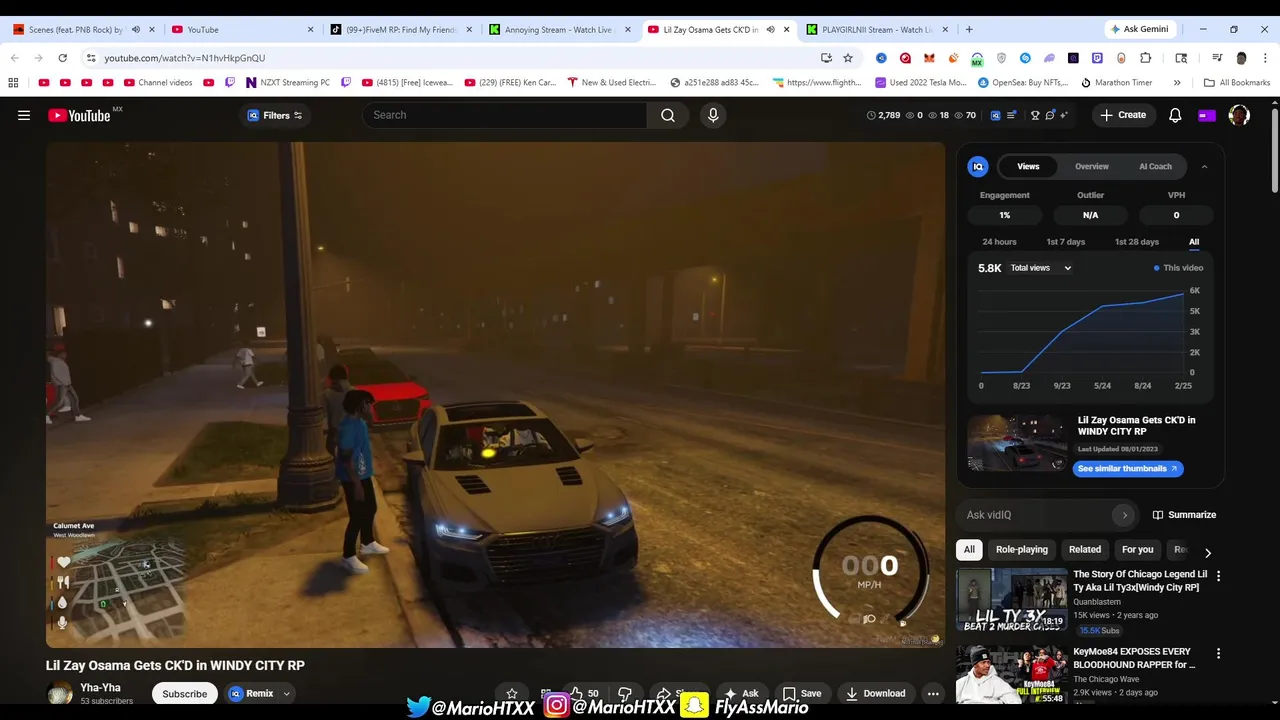Toggle This video legend in chart
1280x720 pixels.
(x=1178, y=268)
